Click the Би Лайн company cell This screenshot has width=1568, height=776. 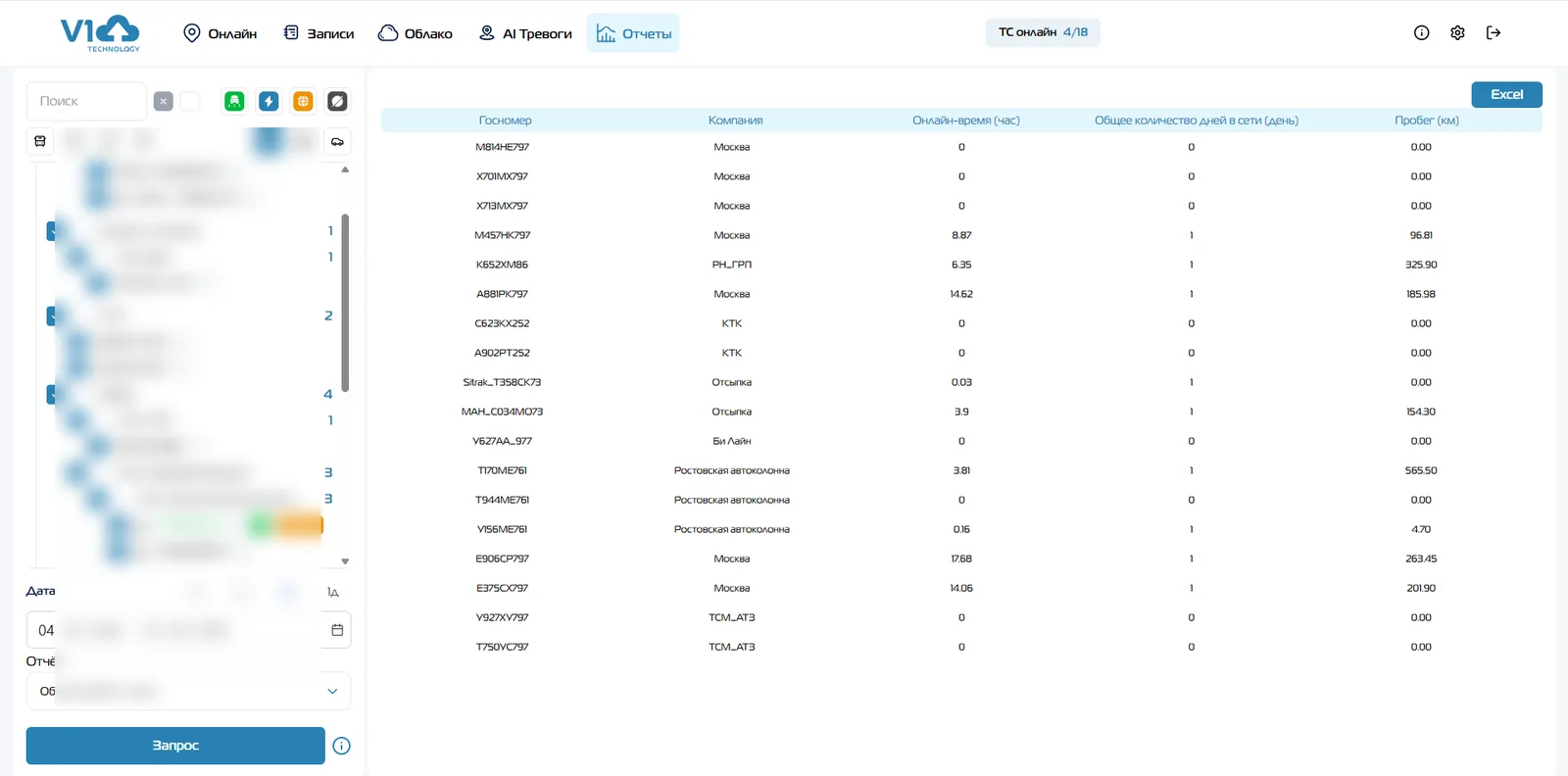[x=732, y=441]
